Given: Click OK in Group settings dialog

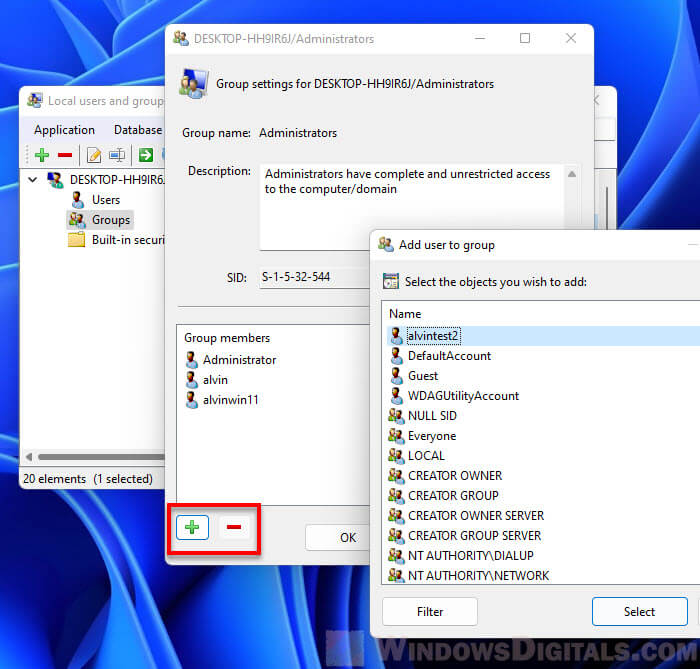Looking at the screenshot, I should point(347,537).
